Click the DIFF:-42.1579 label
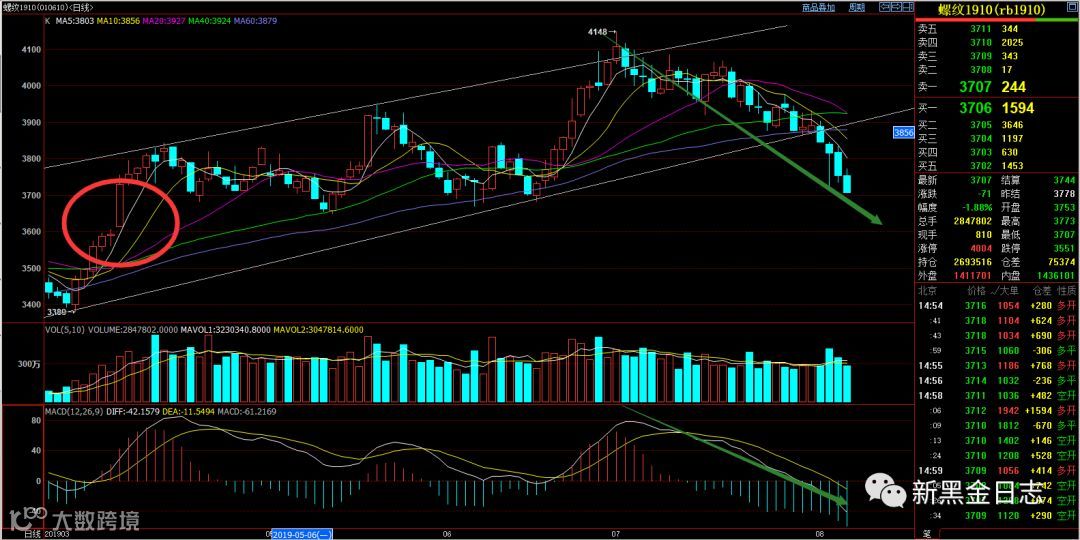This screenshot has width=1080, height=540. point(132,412)
